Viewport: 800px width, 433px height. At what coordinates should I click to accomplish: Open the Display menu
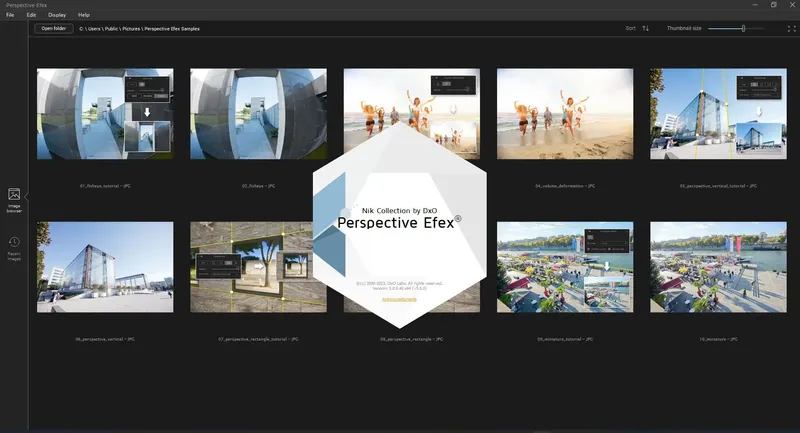tap(57, 15)
